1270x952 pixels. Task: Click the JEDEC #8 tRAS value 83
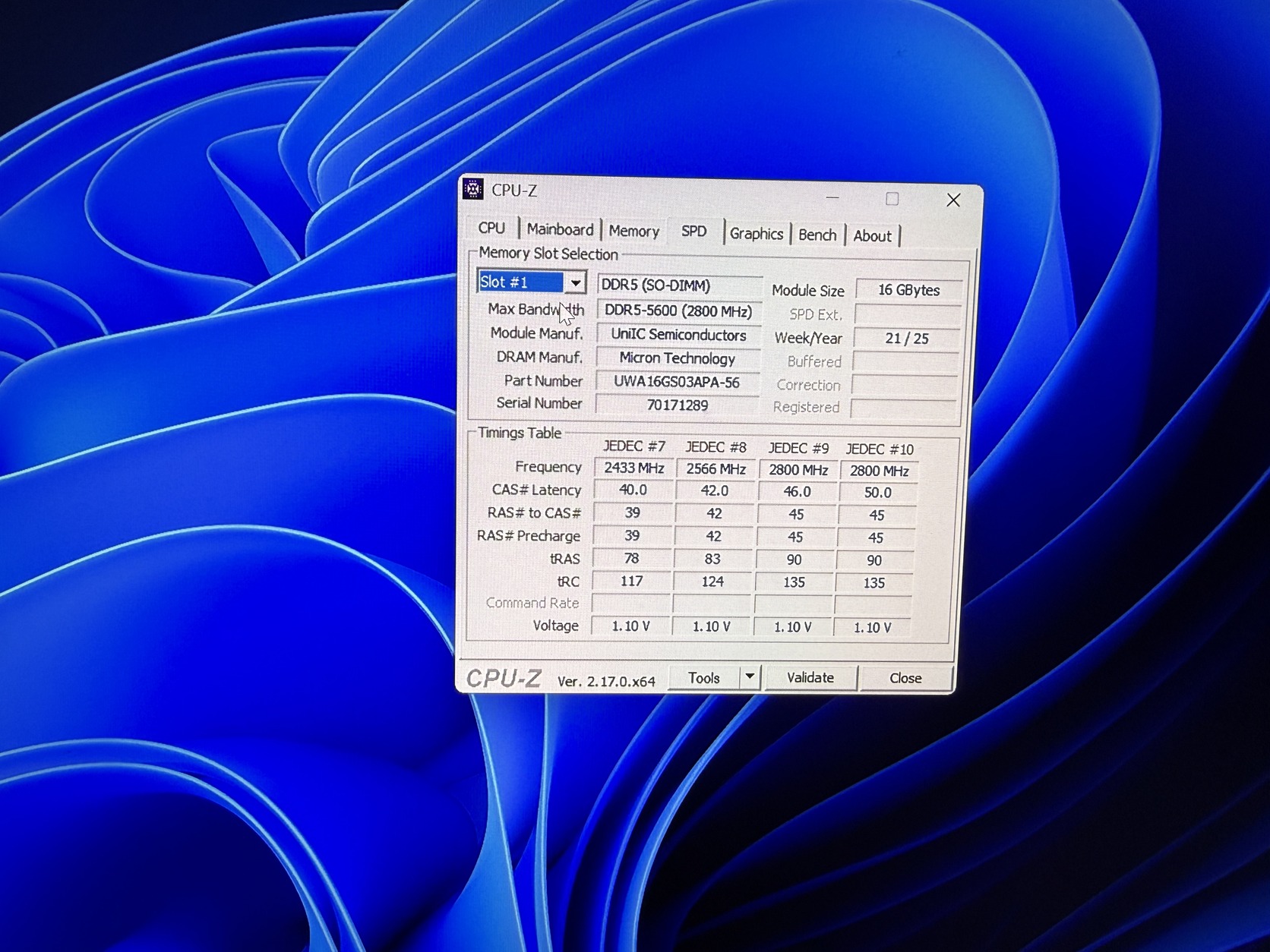[x=712, y=560]
